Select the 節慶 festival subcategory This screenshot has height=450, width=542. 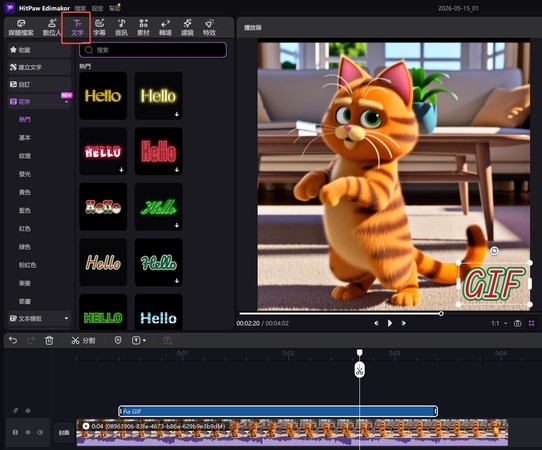pyautogui.click(x=25, y=301)
